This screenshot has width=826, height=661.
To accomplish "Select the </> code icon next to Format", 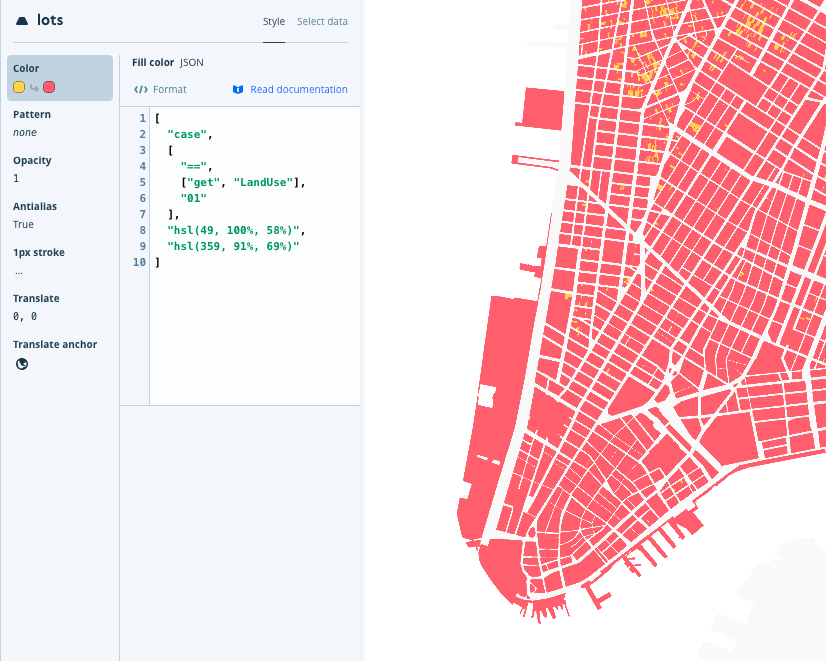I will pos(139,89).
